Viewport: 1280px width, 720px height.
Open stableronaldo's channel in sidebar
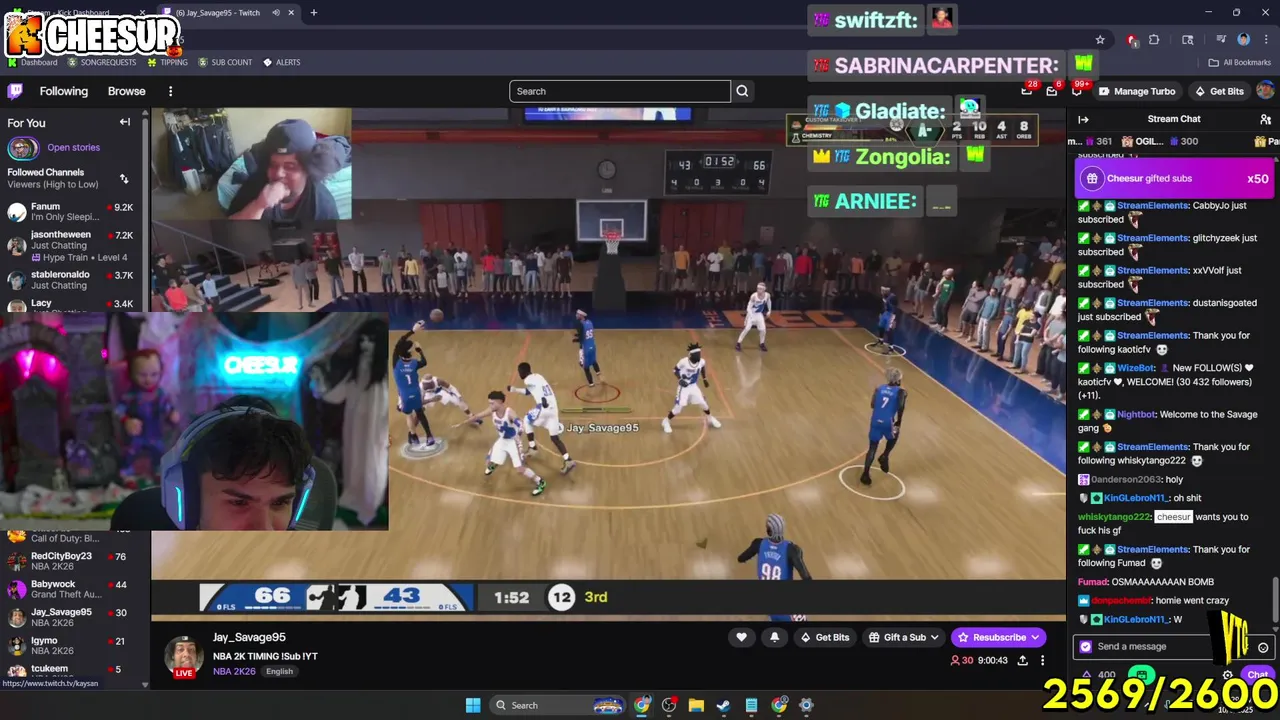[x=72, y=280]
